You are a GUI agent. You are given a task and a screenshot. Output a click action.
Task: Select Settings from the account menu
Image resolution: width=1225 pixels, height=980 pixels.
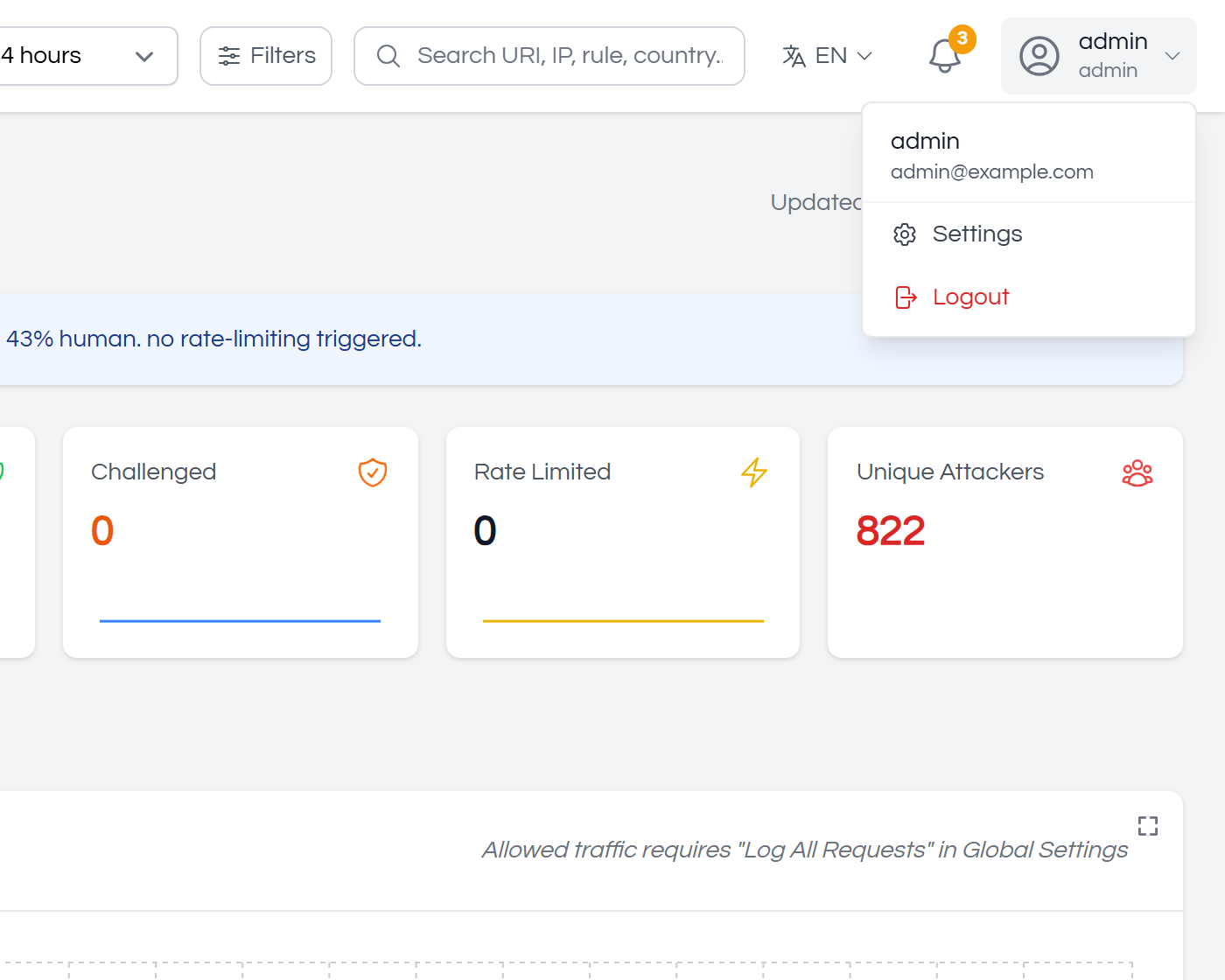1029,234
